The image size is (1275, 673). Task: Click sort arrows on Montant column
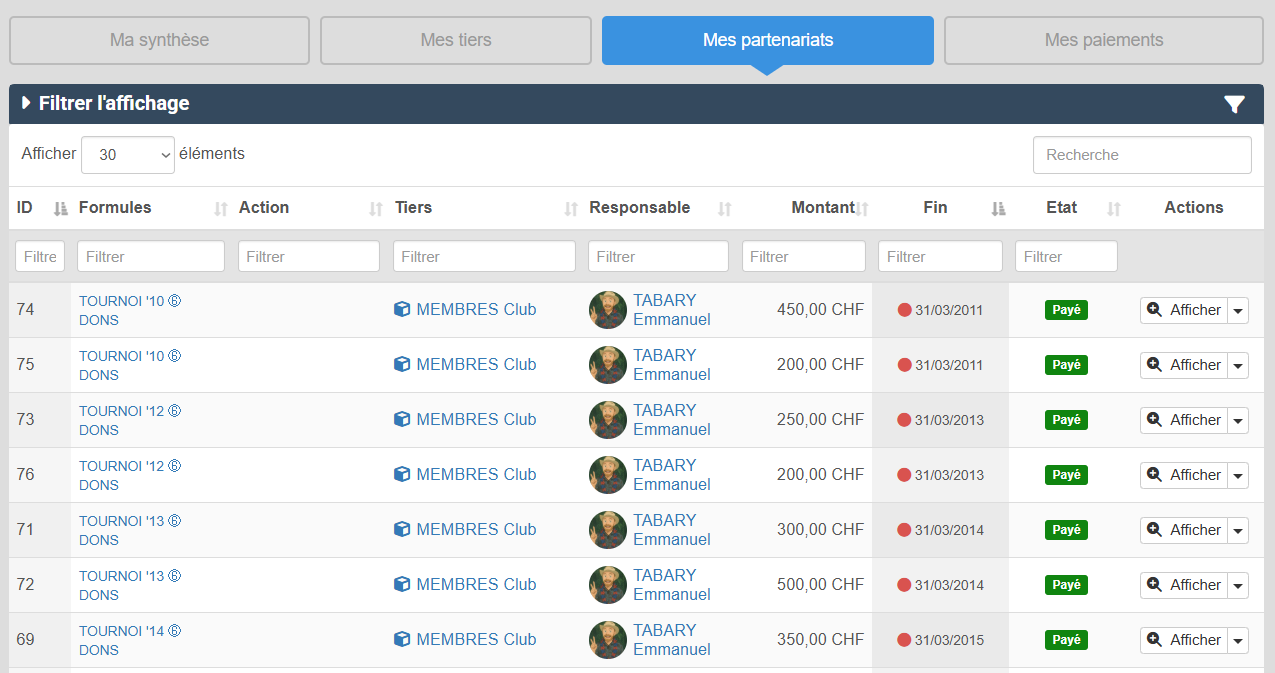(862, 208)
